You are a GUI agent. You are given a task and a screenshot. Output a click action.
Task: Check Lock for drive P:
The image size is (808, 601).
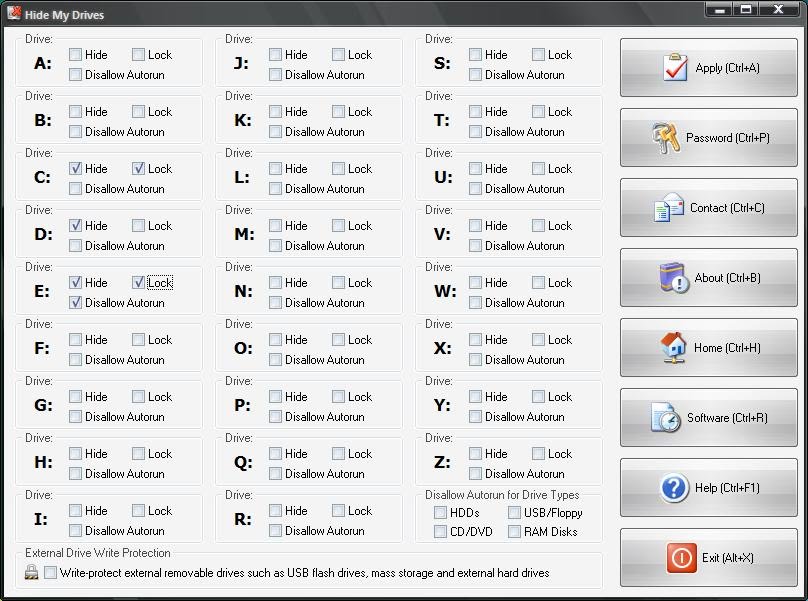click(x=338, y=396)
